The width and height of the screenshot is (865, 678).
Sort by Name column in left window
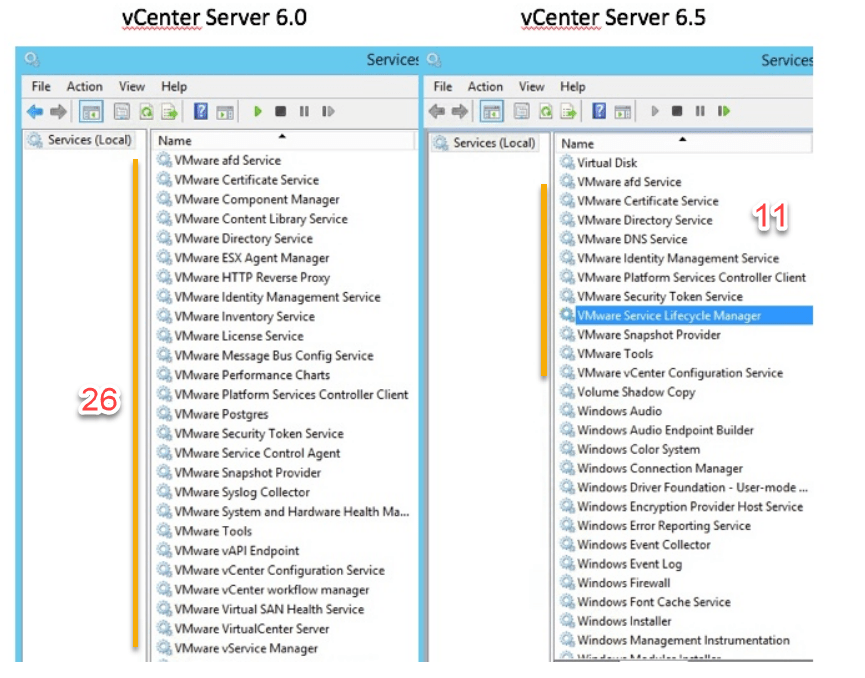tap(175, 141)
